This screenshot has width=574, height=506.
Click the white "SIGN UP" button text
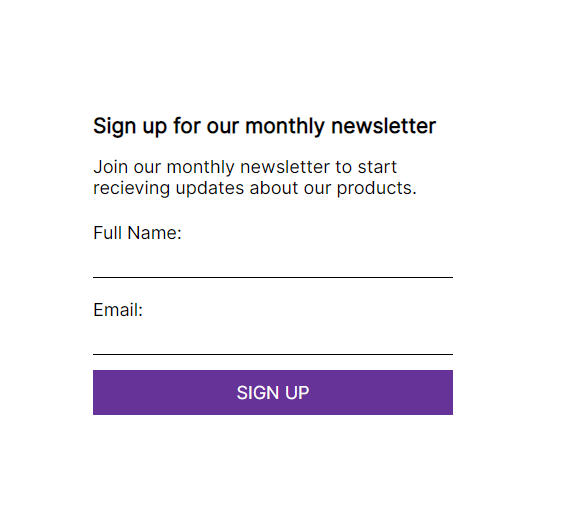coord(273,393)
